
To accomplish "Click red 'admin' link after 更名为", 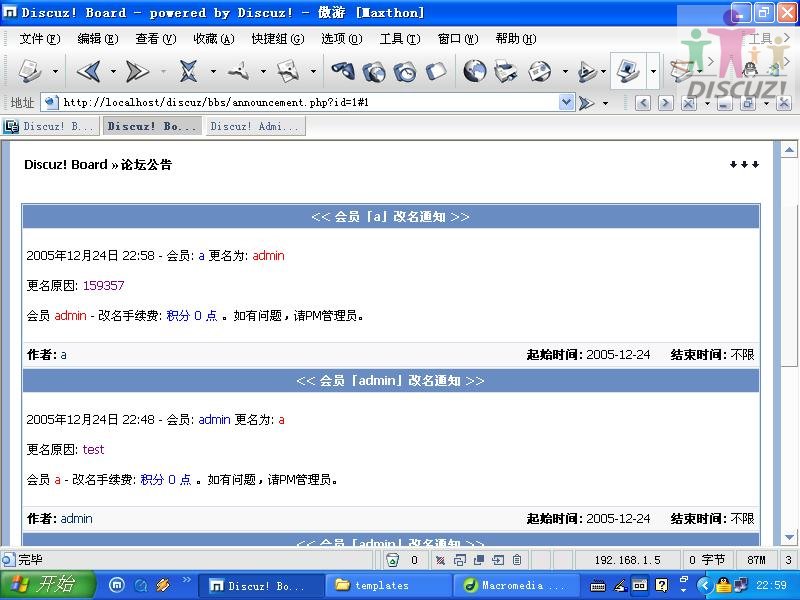I will 268,256.
